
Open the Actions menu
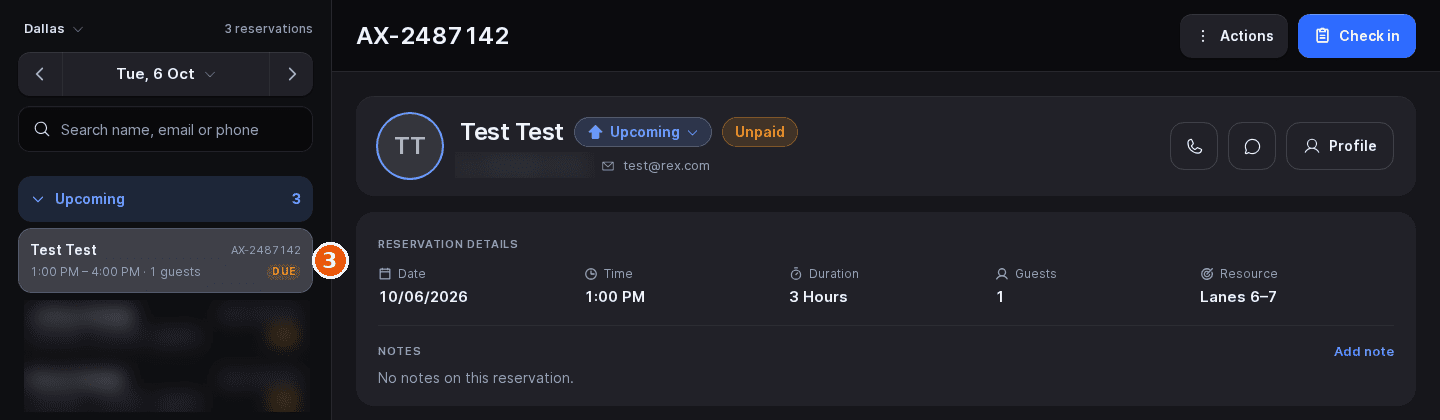(x=1234, y=36)
